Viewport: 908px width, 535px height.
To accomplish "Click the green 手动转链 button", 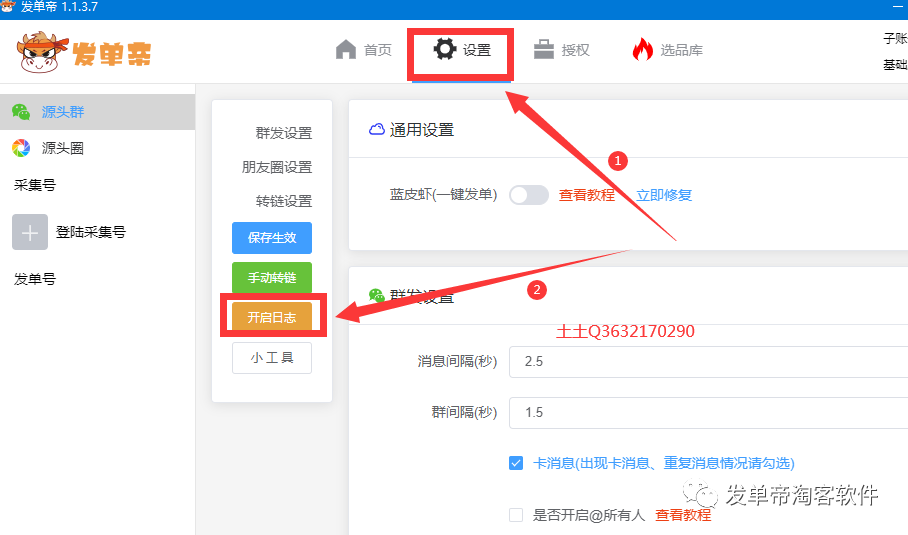I will 272,278.
